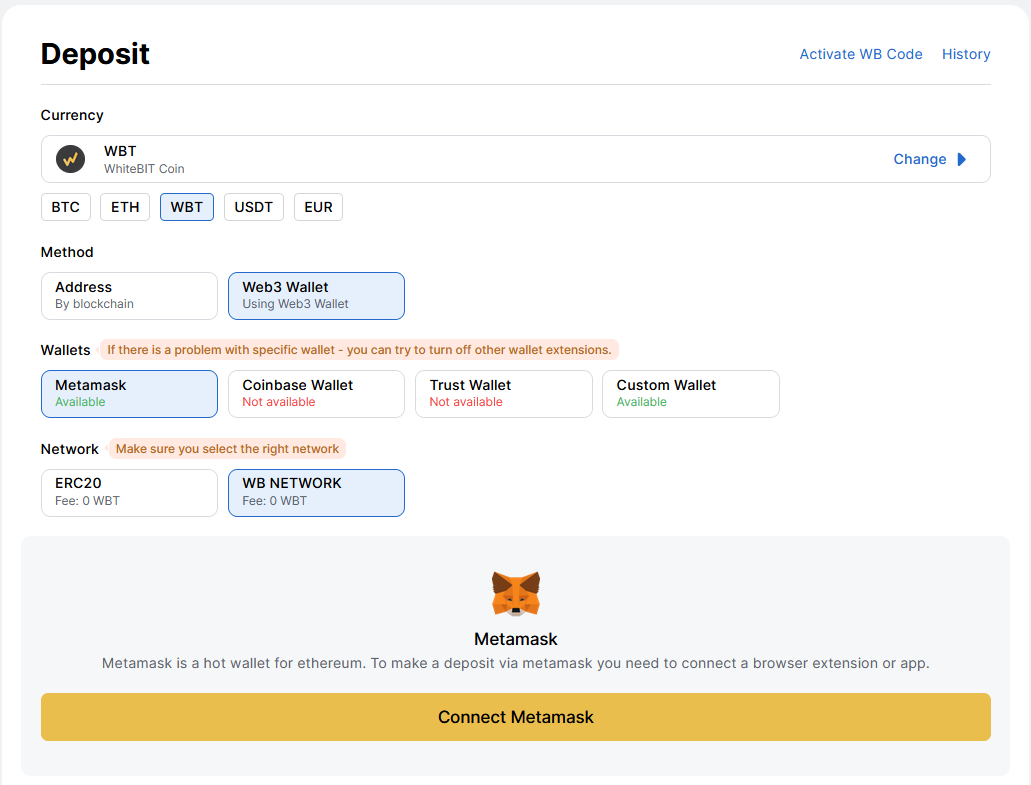Select the Metamask wallet option
This screenshot has height=785, width=1031.
(x=130, y=394)
